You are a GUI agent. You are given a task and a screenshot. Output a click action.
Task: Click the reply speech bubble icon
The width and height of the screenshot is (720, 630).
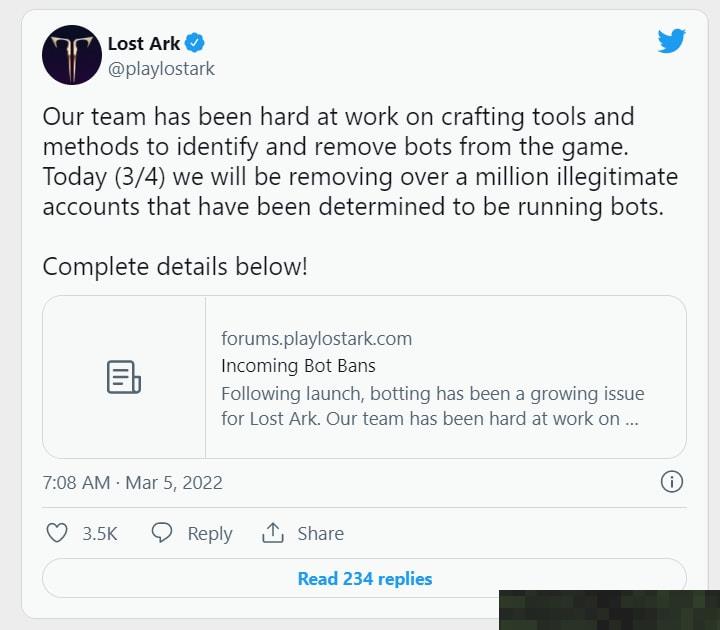tap(162, 533)
